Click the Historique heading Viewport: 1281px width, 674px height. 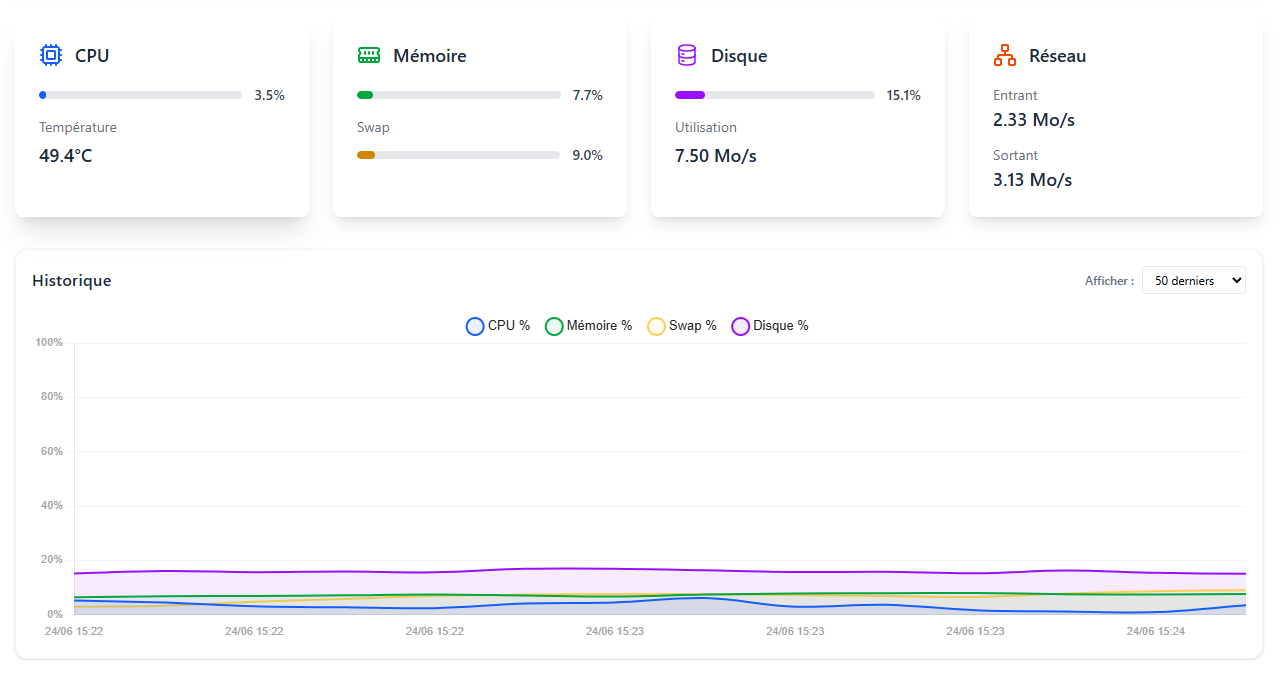click(x=72, y=281)
